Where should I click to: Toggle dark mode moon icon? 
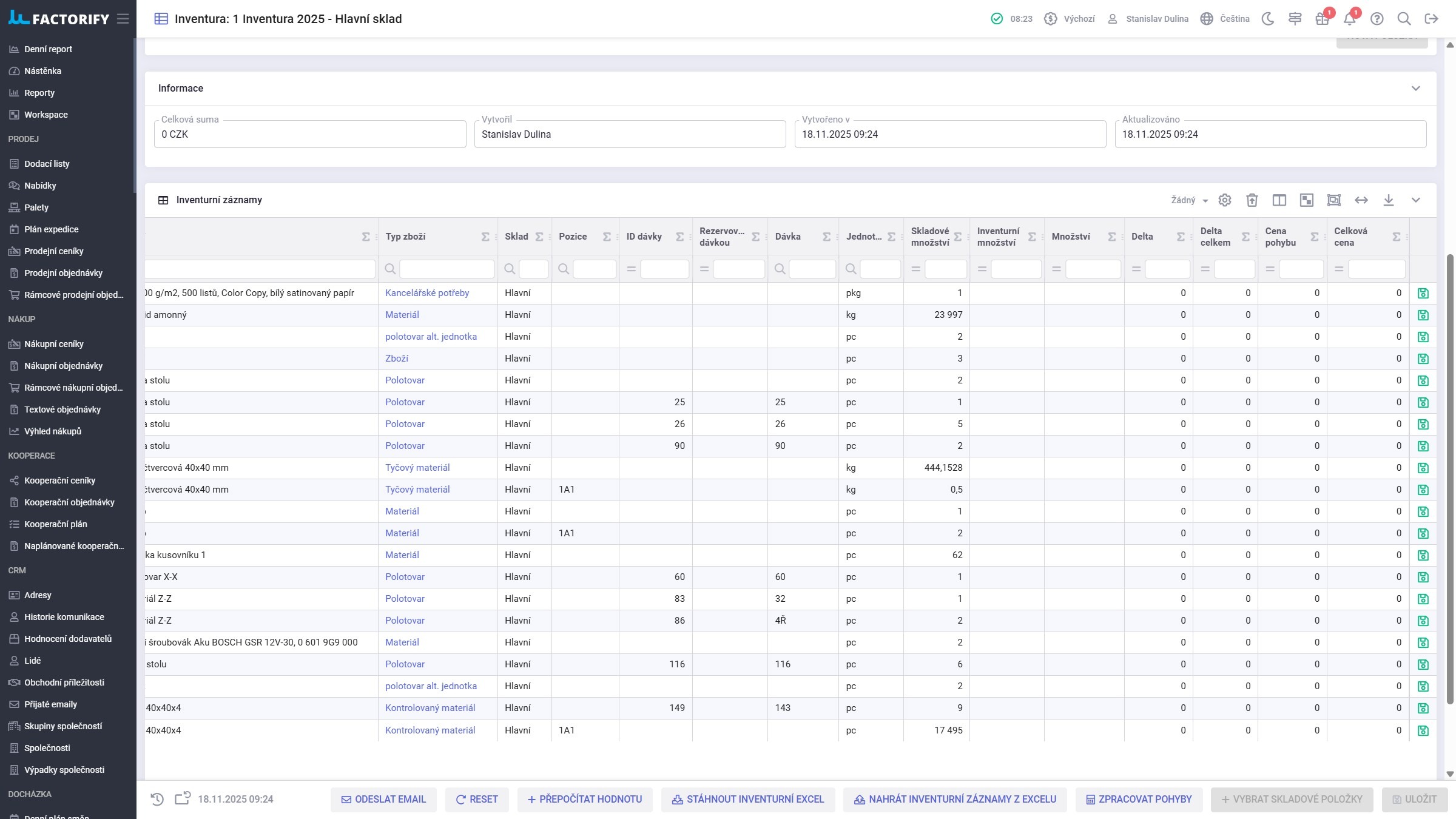point(1267,19)
